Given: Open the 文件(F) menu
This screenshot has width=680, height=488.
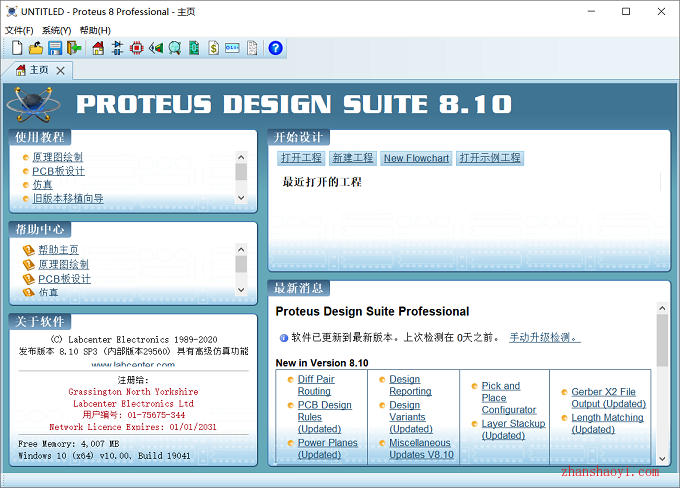Looking at the screenshot, I should [x=19, y=30].
